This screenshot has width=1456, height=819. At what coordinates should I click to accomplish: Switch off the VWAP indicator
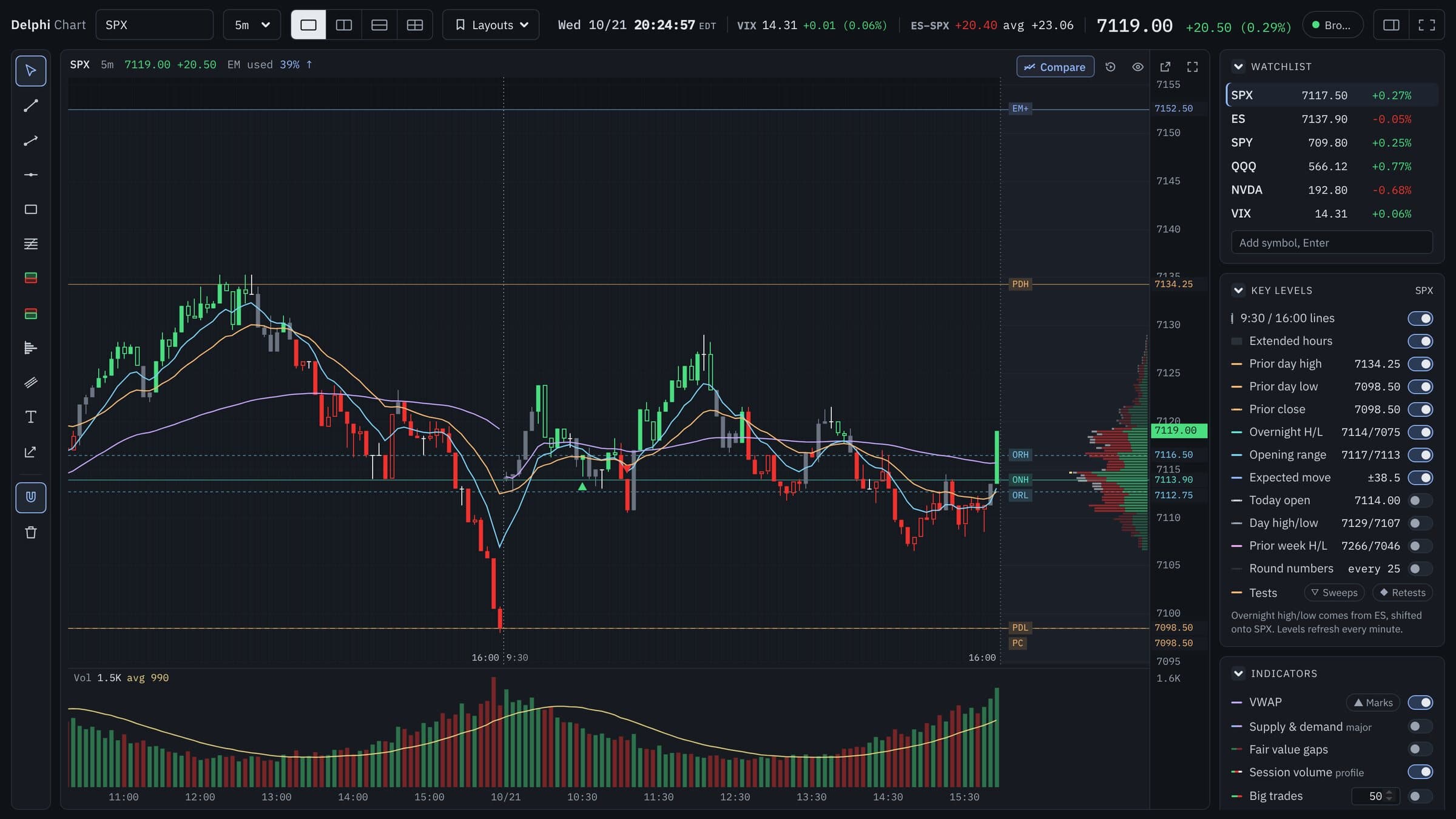1420,703
